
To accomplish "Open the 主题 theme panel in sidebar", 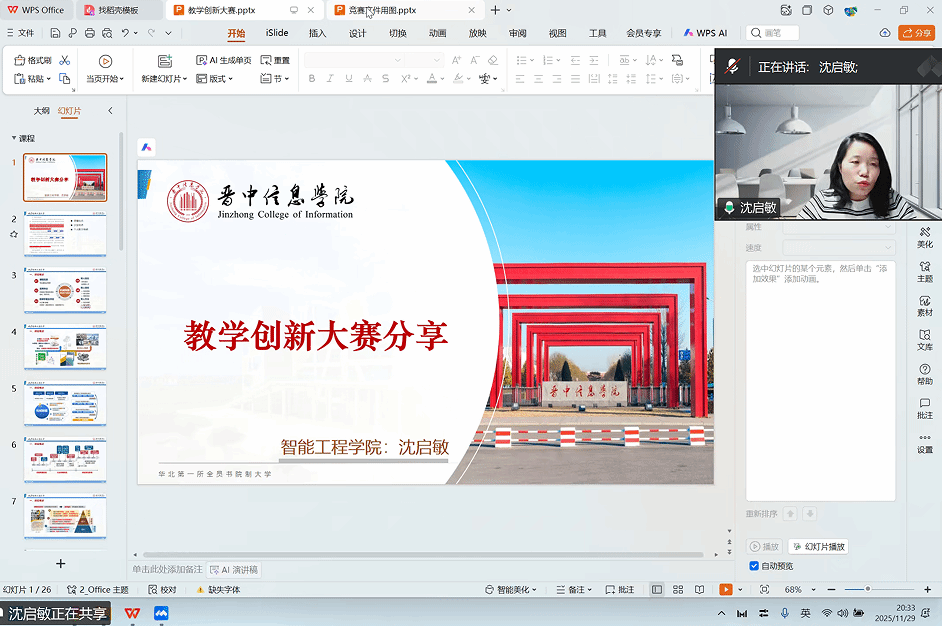I will [x=925, y=272].
